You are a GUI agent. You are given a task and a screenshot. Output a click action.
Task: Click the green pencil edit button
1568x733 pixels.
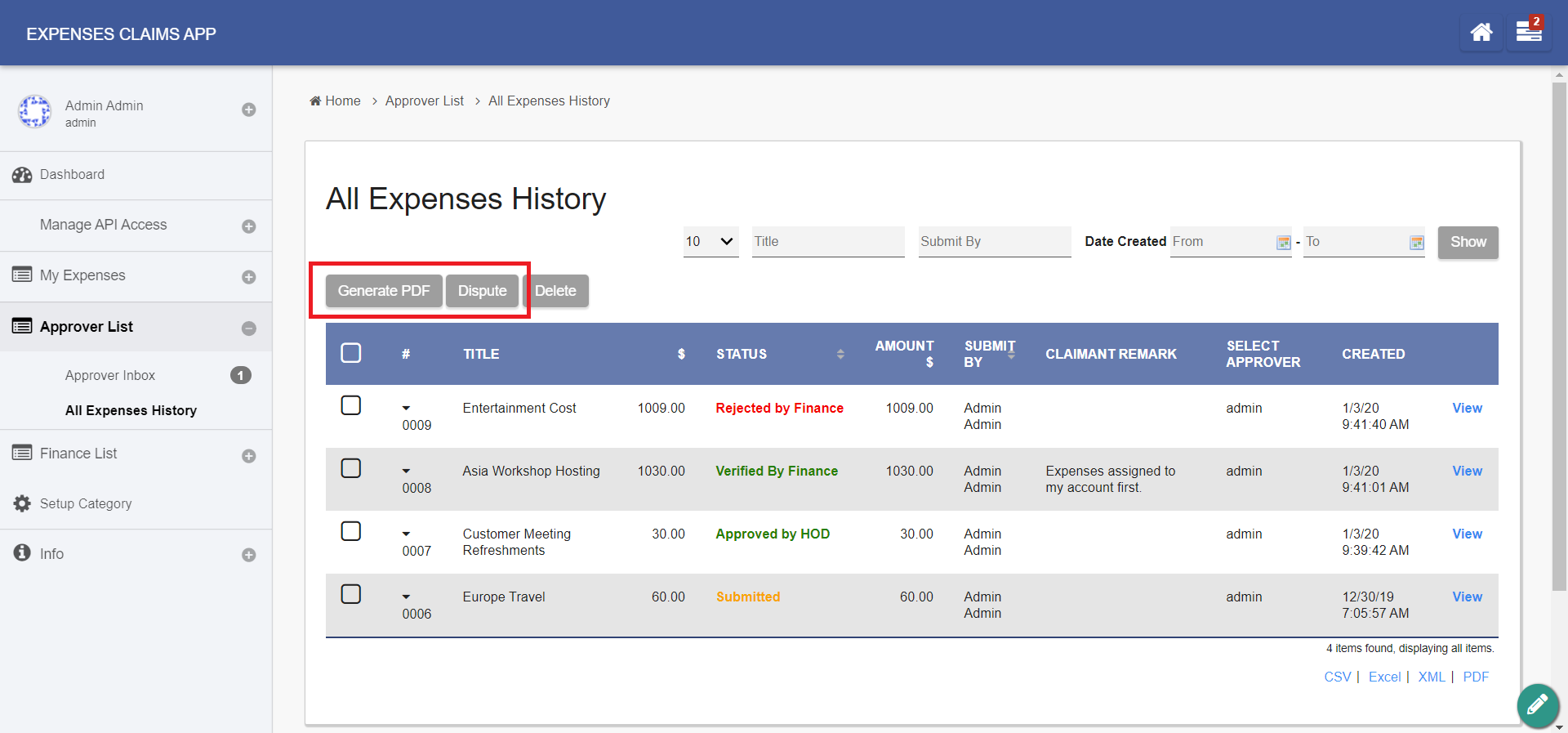click(x=1538, y=704)
